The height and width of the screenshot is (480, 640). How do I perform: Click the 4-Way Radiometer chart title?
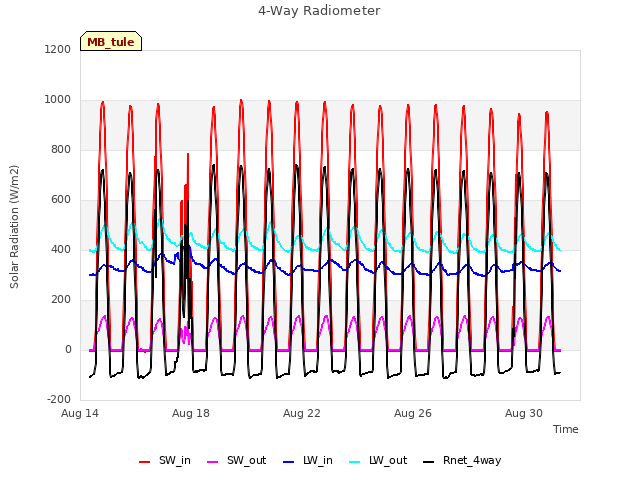point(319,11)
